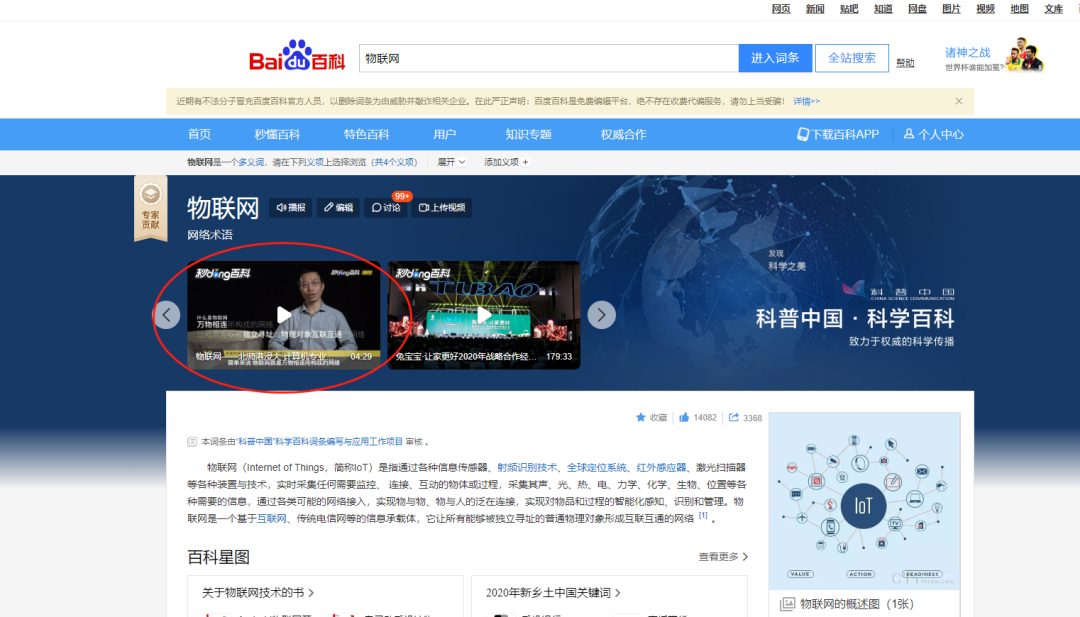Viewport: 1080px width, 617px height.
Task: Click citation reference [1]
Action: (x=703, y=515)
